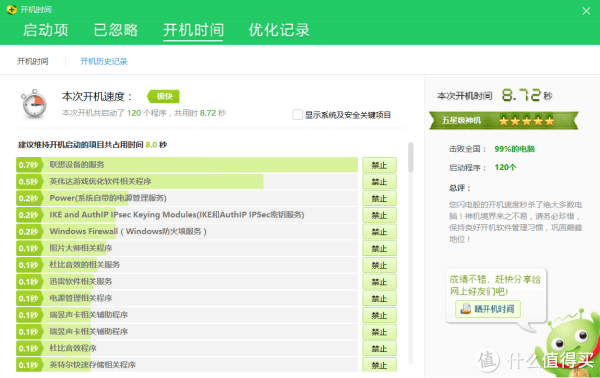Disable 照片大师相关程序 startup item
Viewport: 600px width, 378px height.
[x=379, y=249]
